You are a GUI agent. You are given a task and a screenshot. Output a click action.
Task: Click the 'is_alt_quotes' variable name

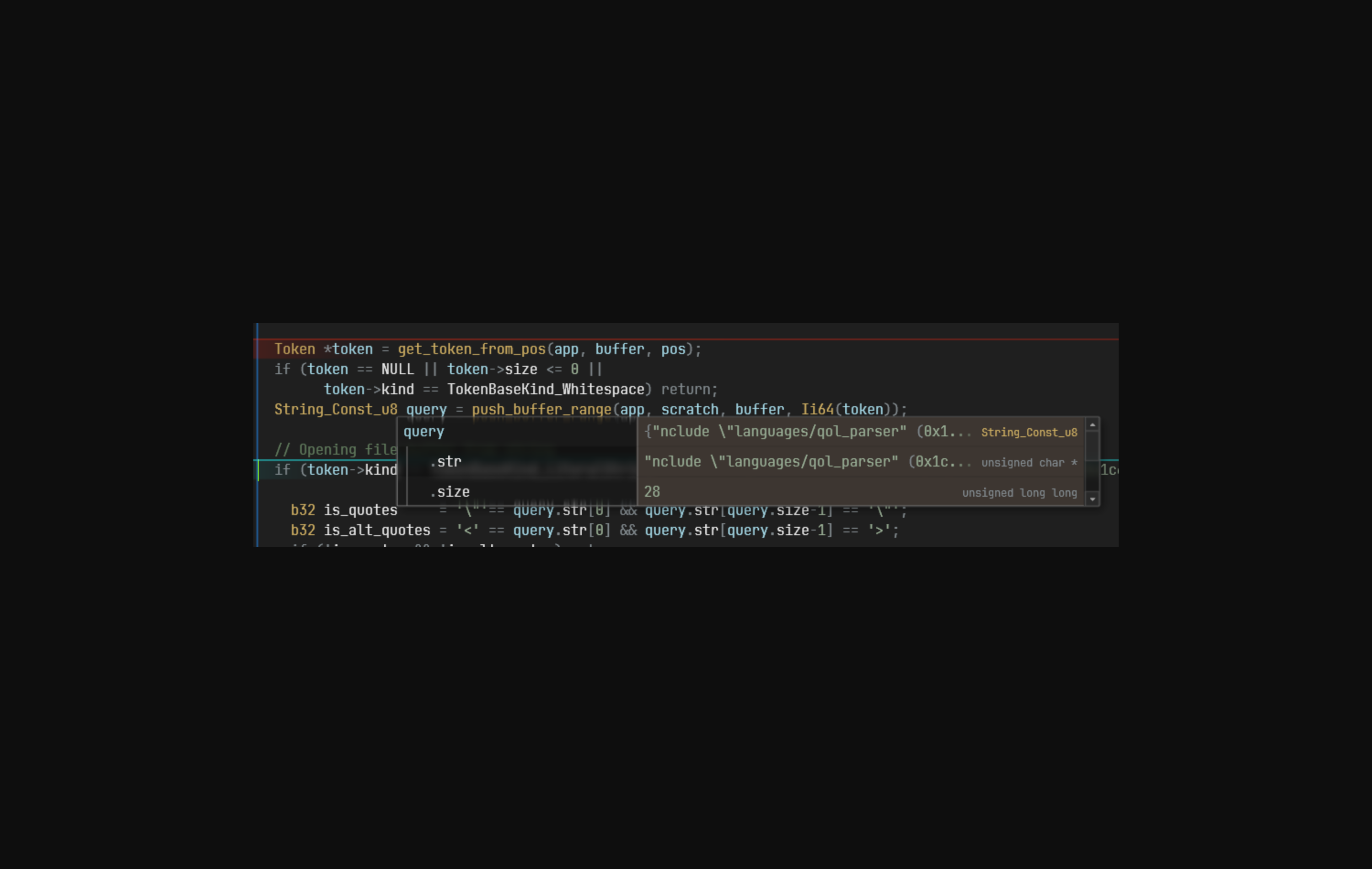377,531
